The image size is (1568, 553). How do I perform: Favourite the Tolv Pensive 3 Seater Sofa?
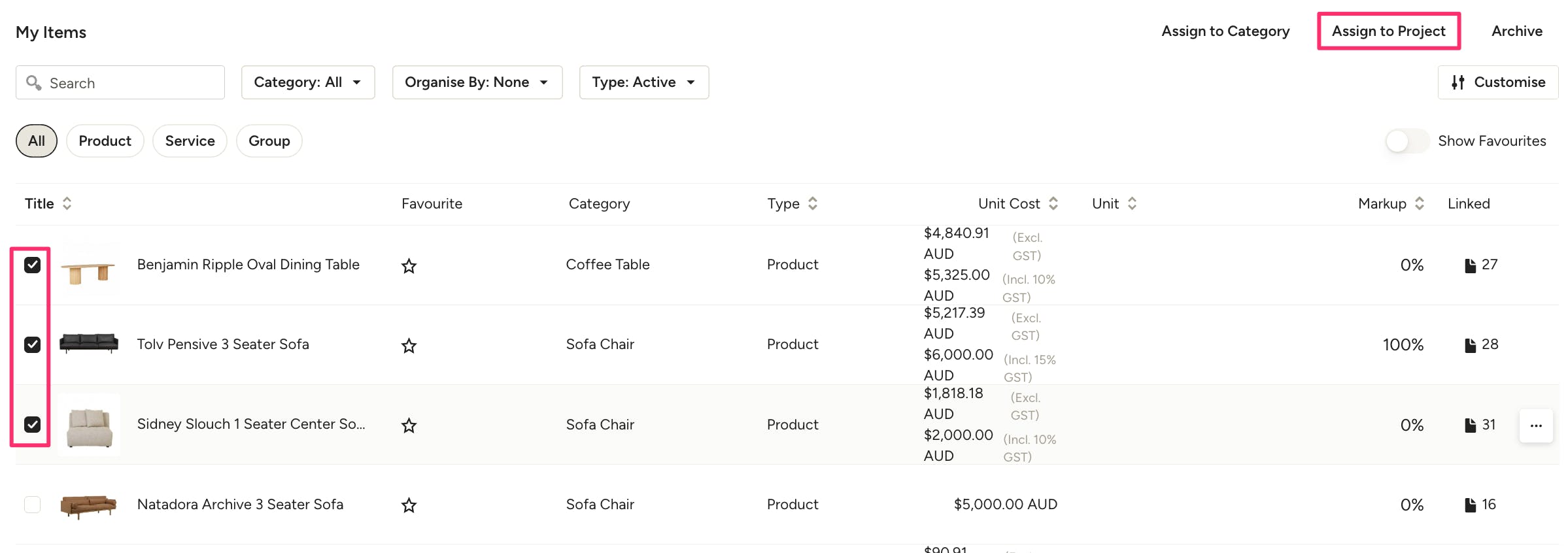[x=409, y=346]
